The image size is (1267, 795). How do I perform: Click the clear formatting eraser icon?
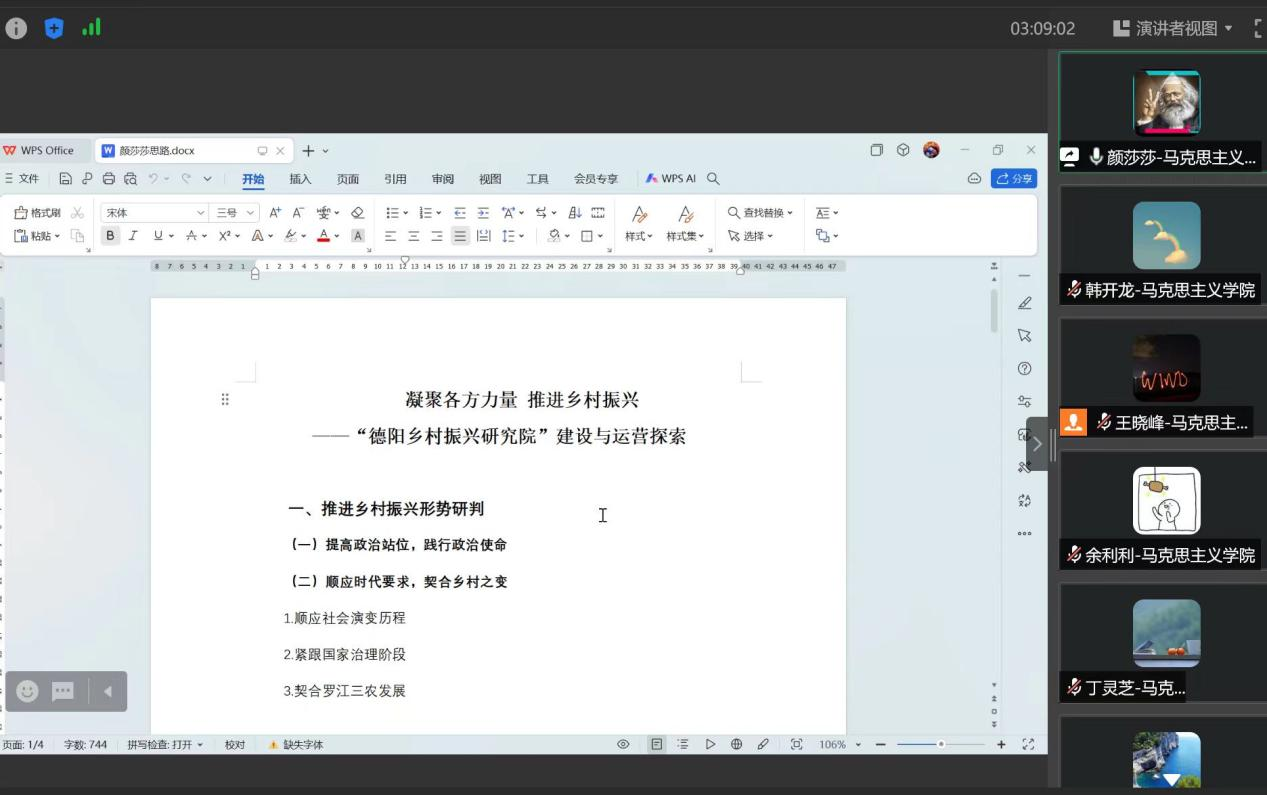pos(357,213)
